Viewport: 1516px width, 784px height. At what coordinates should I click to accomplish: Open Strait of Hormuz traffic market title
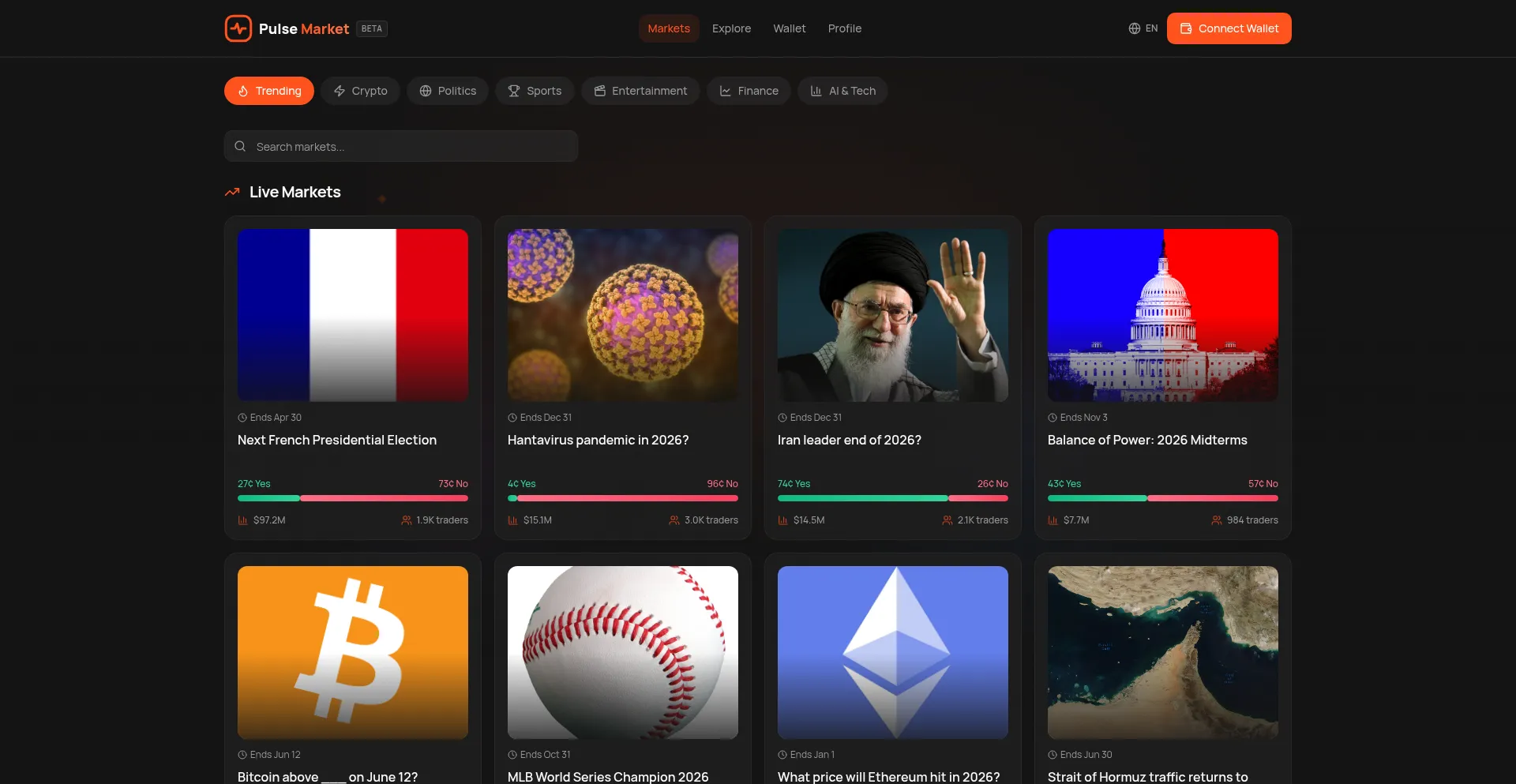coord(1148,776)
